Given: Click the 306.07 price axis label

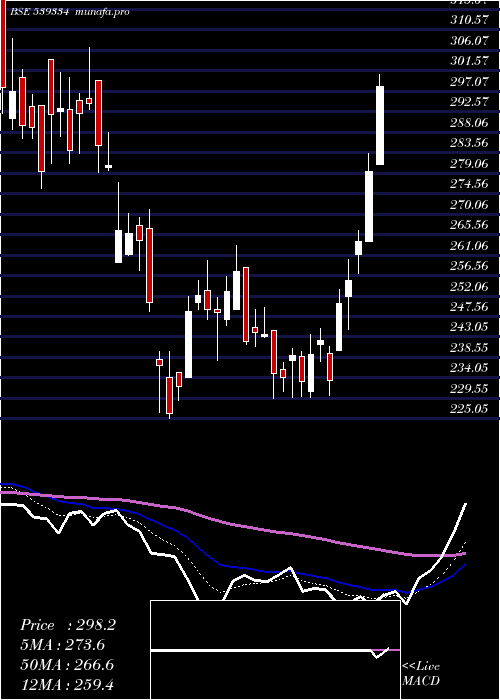Looking at the screenshot, I should click(x=469, y=40).
